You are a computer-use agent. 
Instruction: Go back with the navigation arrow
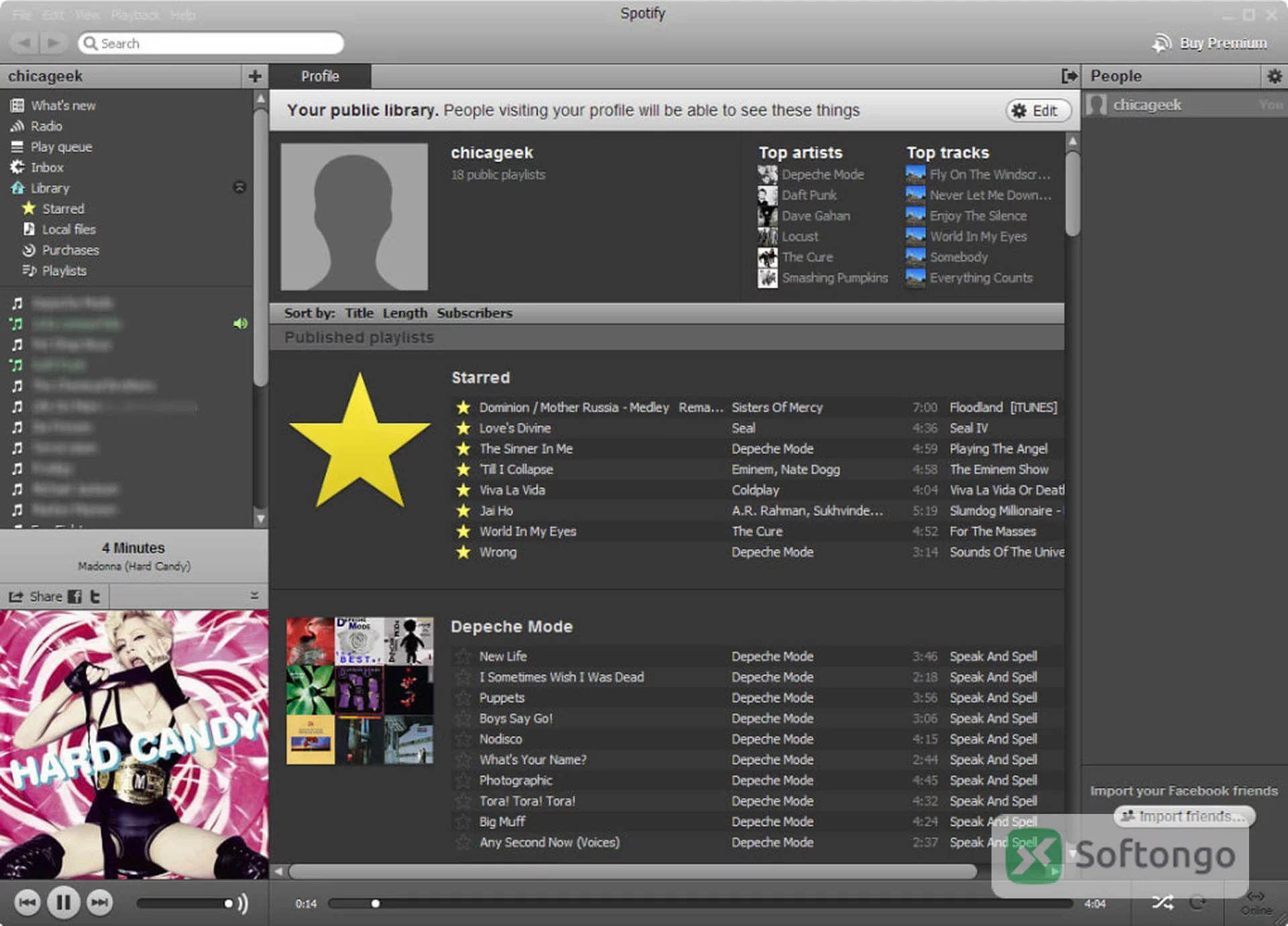pos(24,44)
